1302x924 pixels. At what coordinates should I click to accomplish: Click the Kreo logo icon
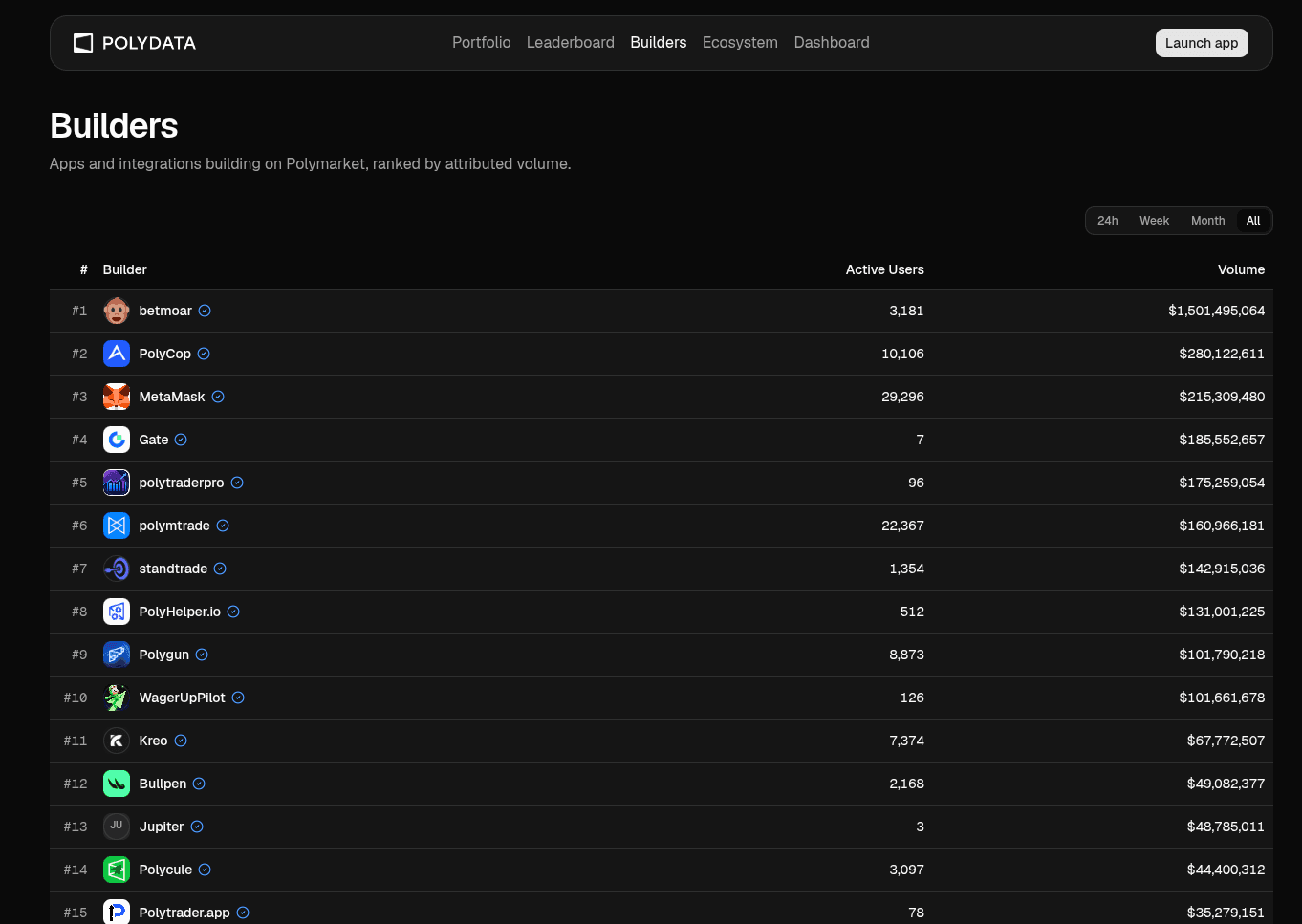(x=117, y=741)
